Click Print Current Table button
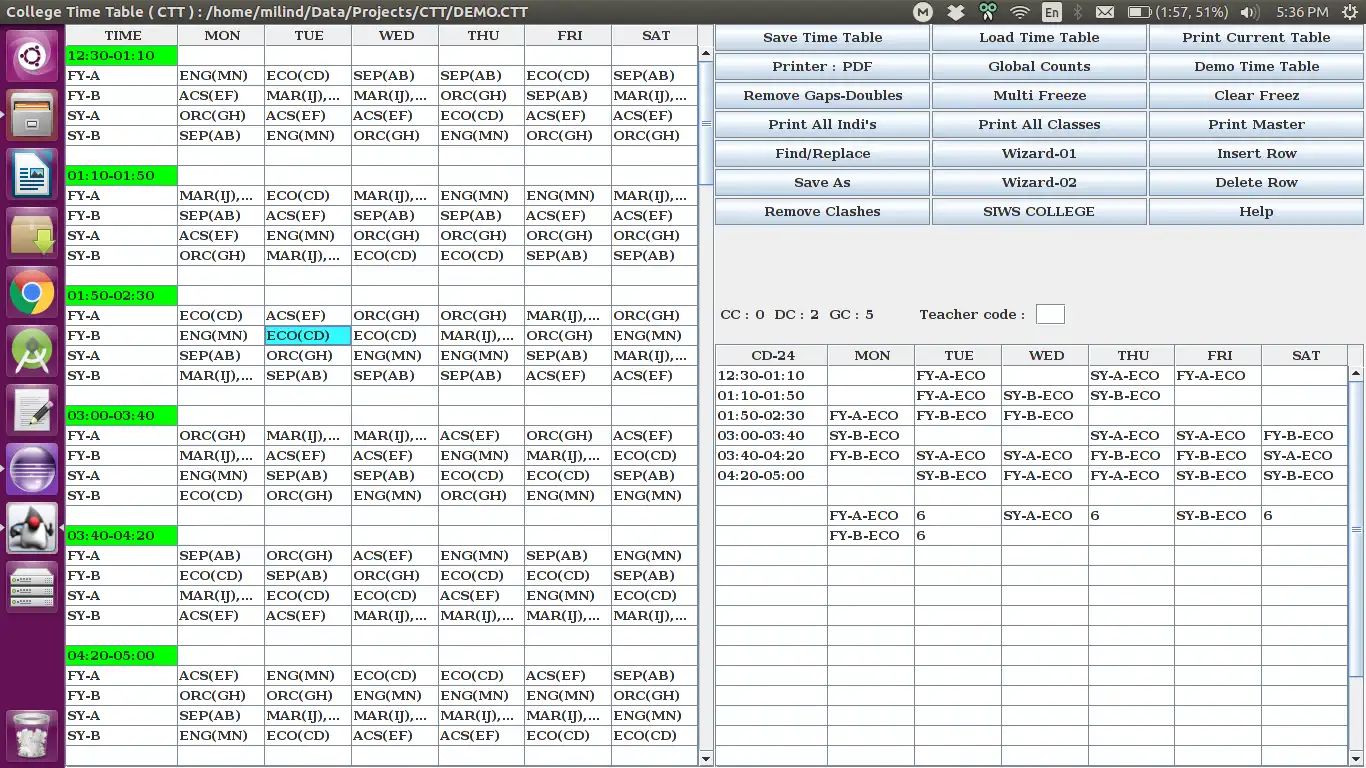 click(x=1256, y=37)
